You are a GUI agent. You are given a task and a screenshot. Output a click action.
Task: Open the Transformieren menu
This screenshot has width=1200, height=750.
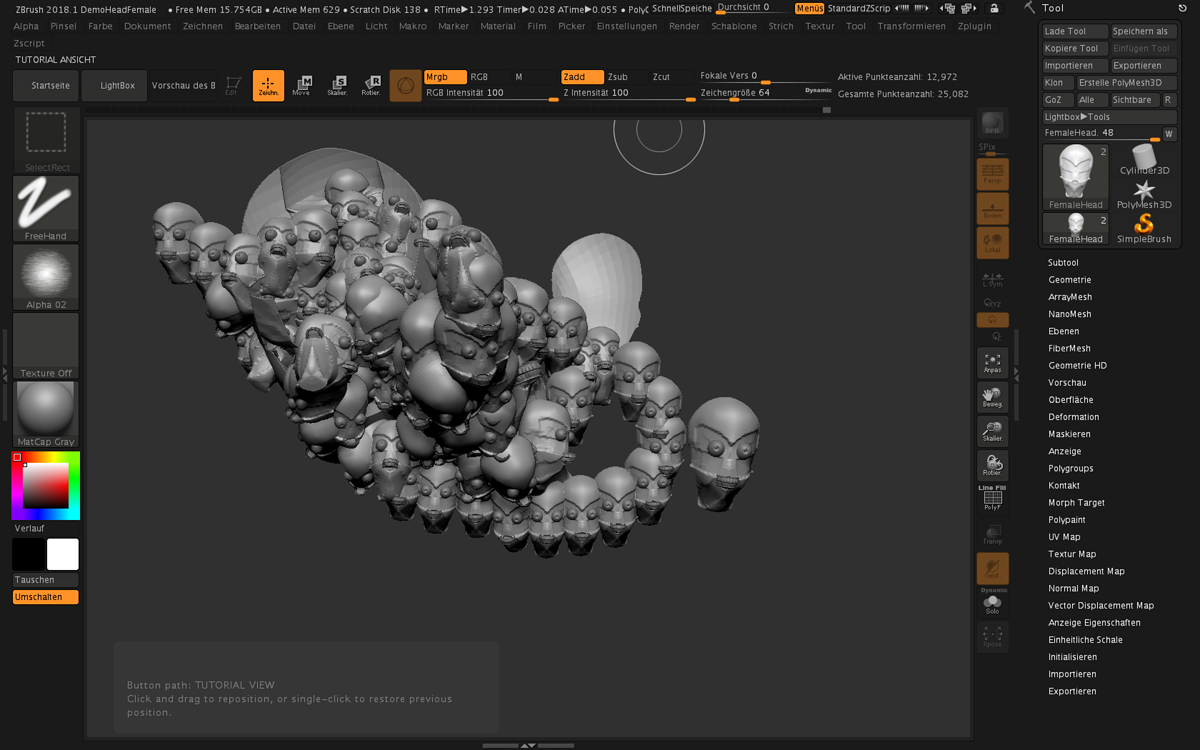[911, 26]
